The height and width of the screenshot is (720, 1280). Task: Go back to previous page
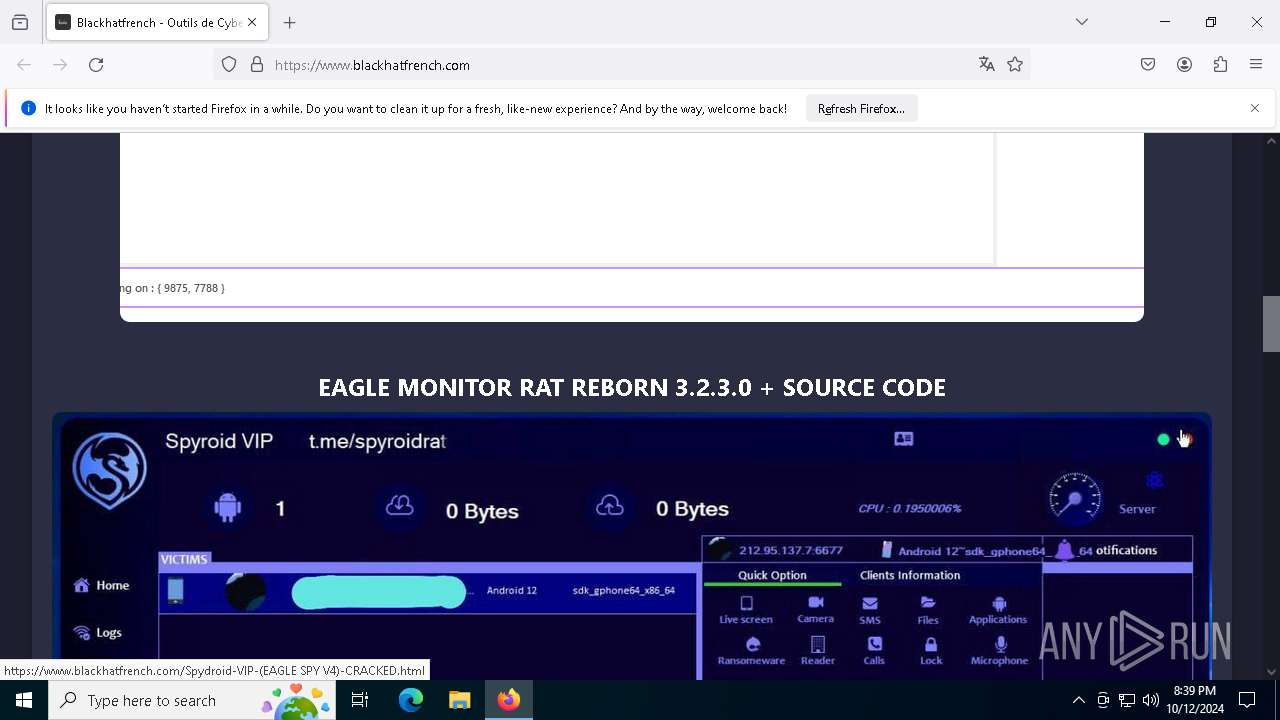coord(24,65)
